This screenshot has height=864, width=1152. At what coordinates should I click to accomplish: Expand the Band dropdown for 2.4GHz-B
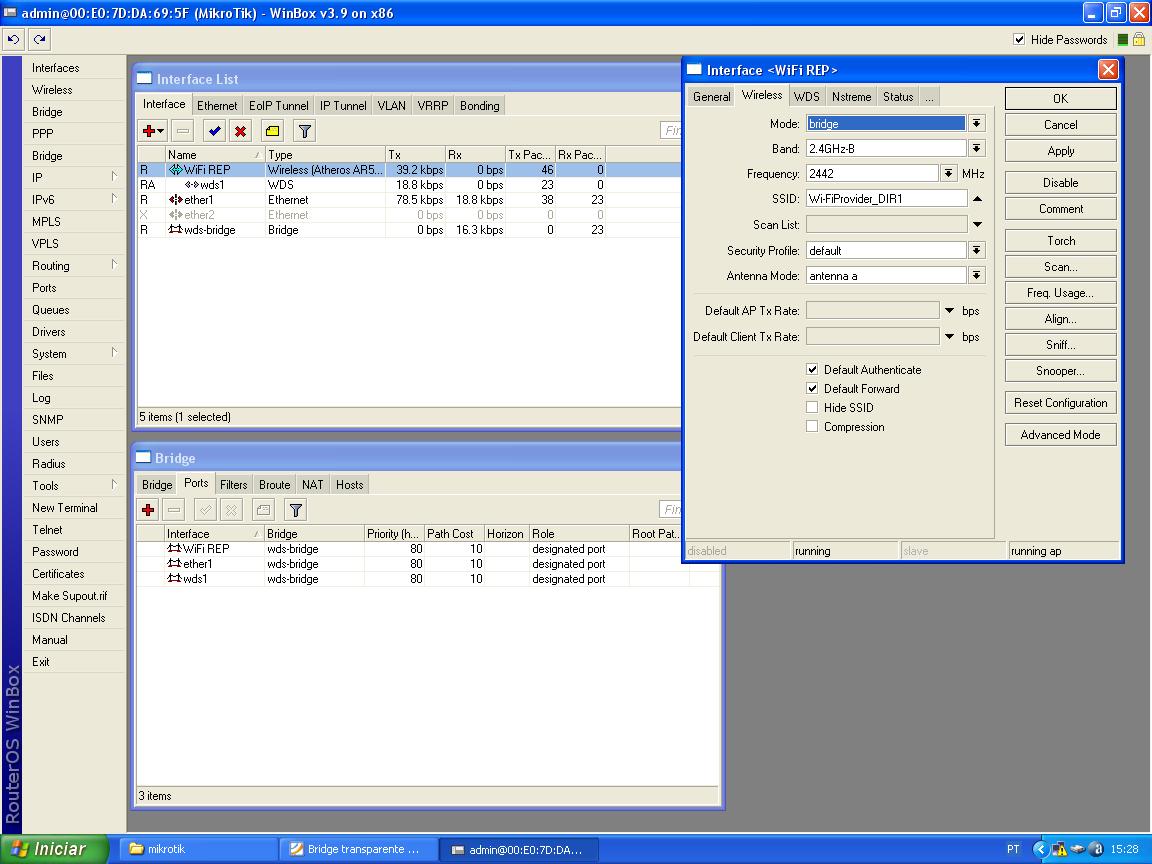click(977, 148)
